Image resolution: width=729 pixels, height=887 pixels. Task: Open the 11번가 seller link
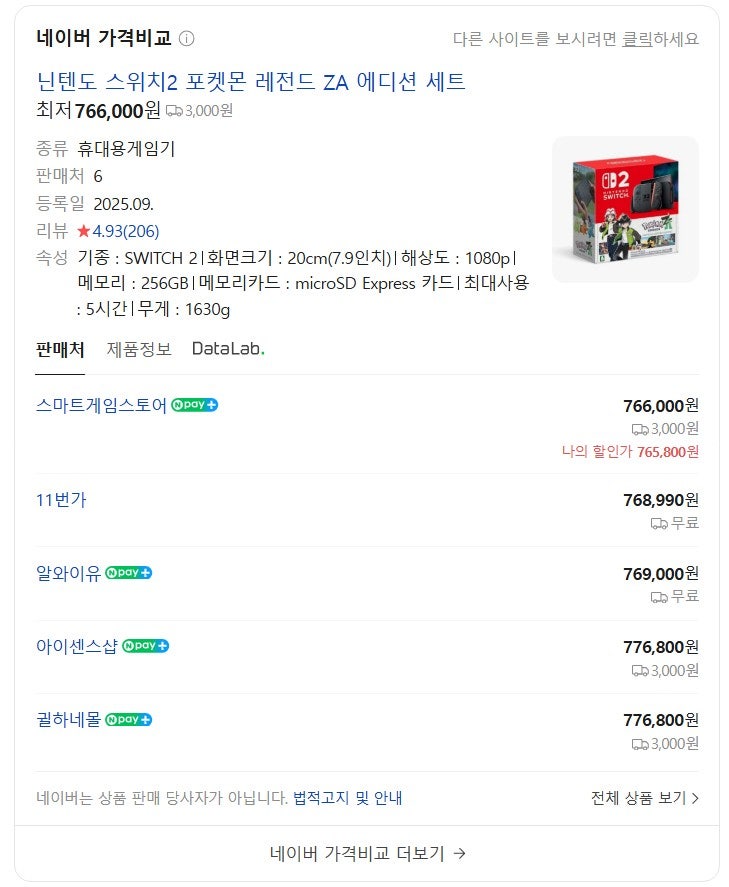coord(61,500)
